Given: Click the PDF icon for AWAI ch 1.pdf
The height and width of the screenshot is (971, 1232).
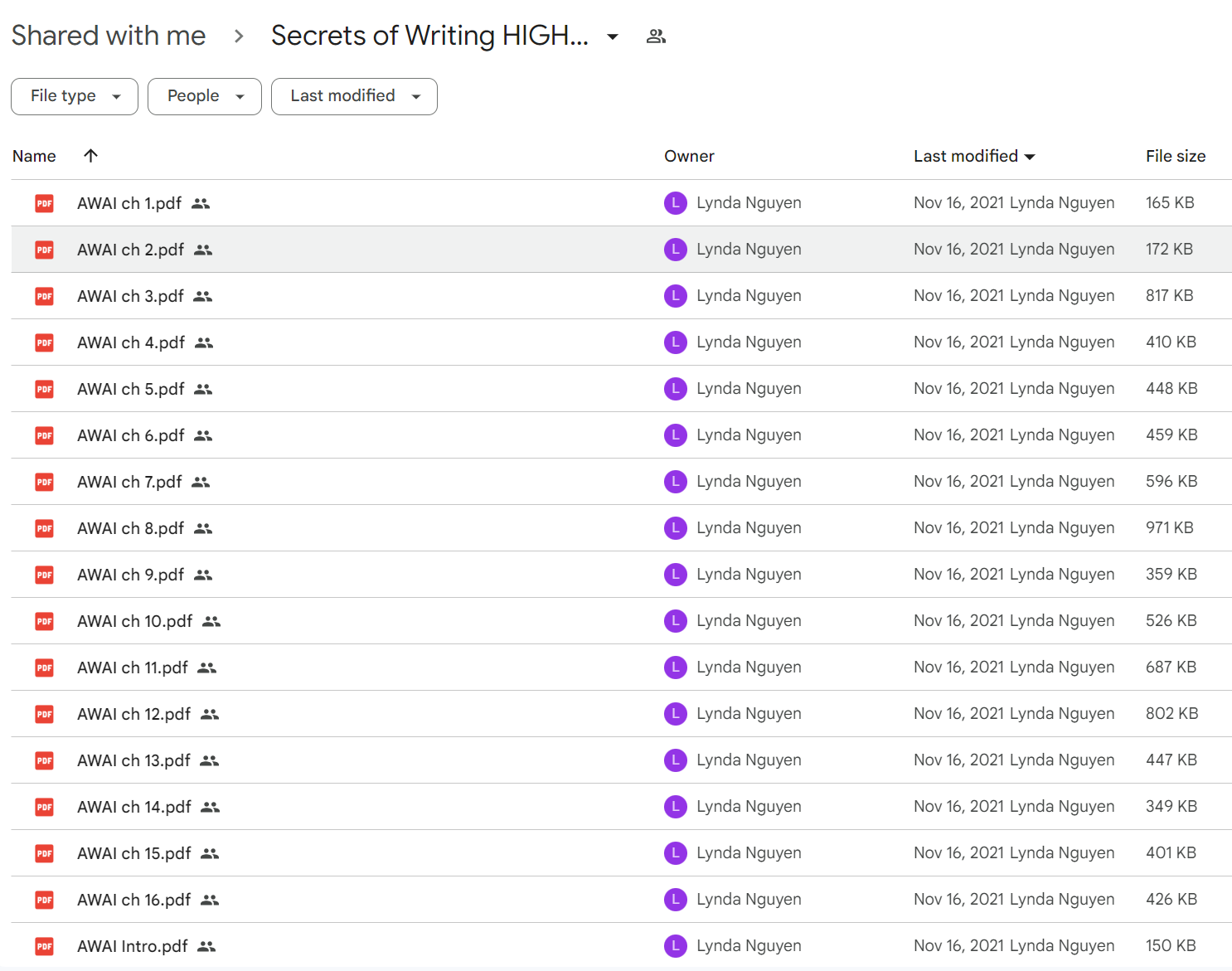Looking at the screenshot, I should click(45, 203).
